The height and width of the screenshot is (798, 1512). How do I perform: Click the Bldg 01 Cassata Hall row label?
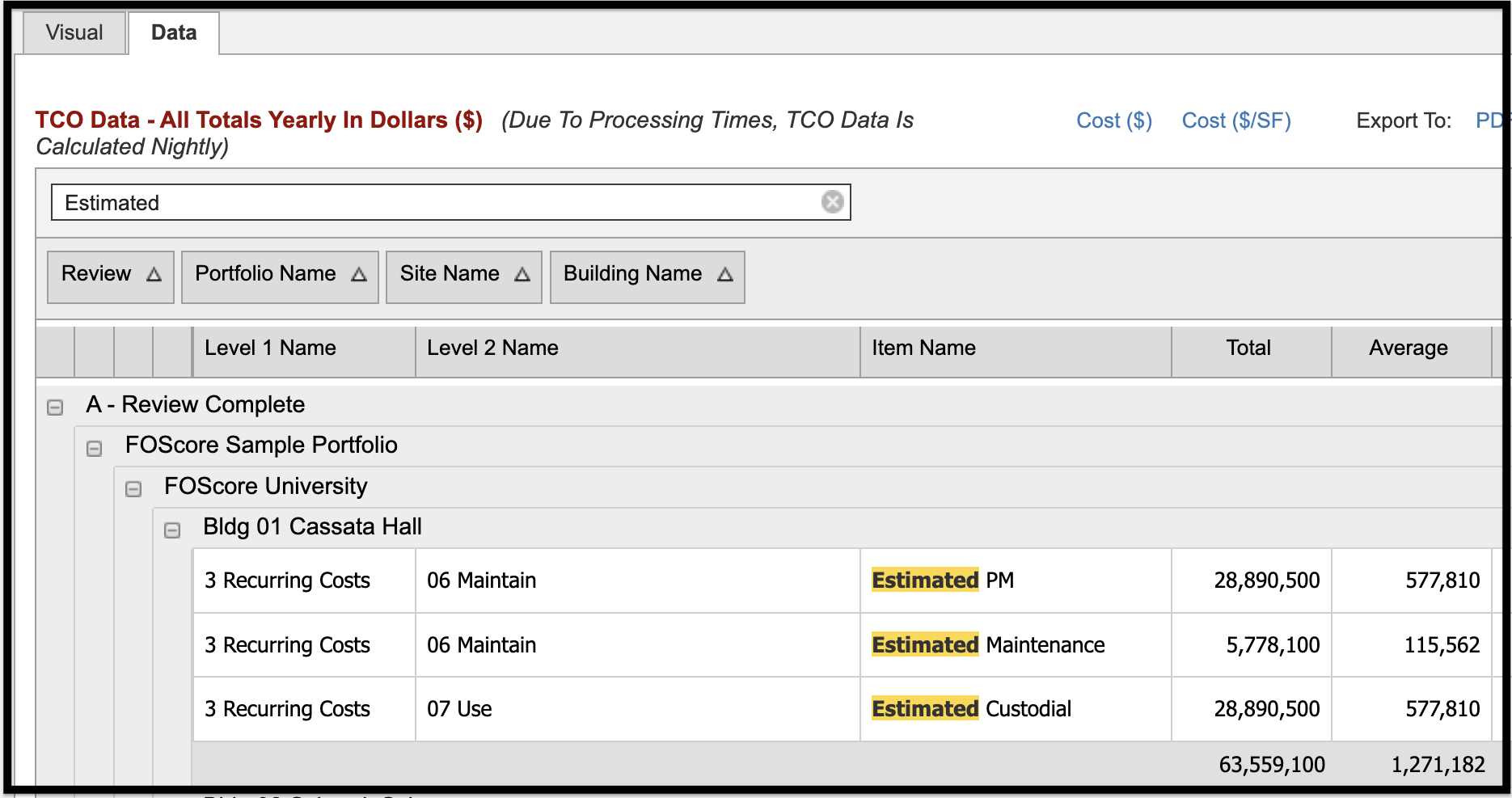312,527
